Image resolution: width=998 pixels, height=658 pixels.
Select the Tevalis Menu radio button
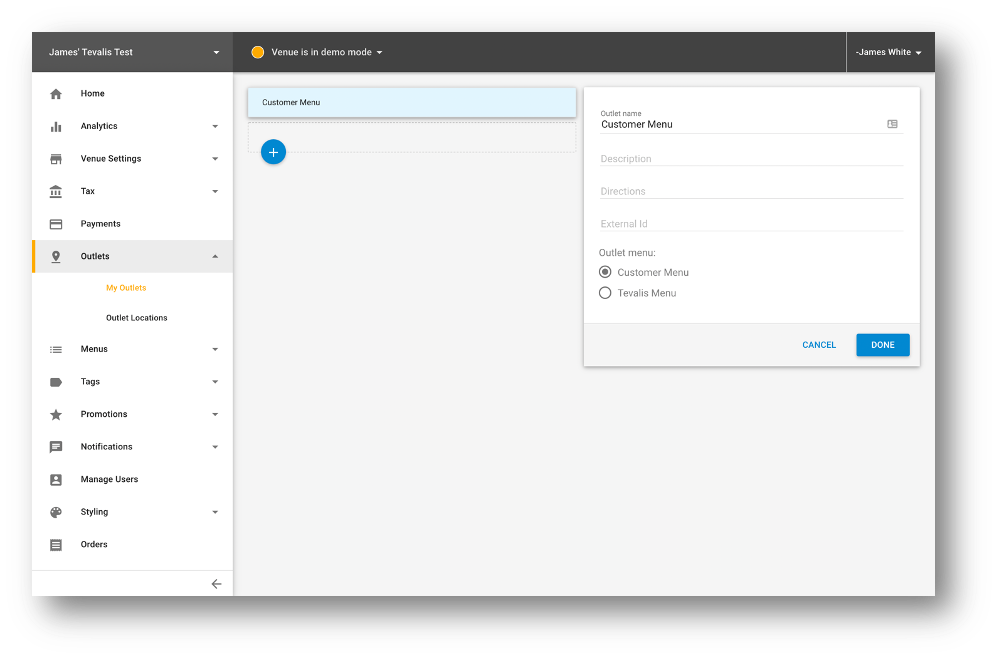click(604, 293)
